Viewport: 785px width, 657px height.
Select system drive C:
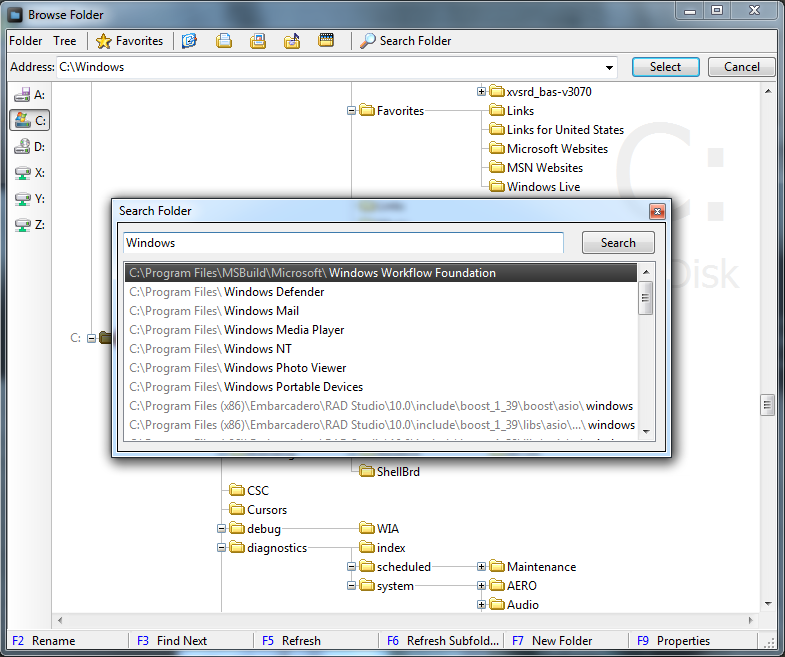(x=29, y=120)
